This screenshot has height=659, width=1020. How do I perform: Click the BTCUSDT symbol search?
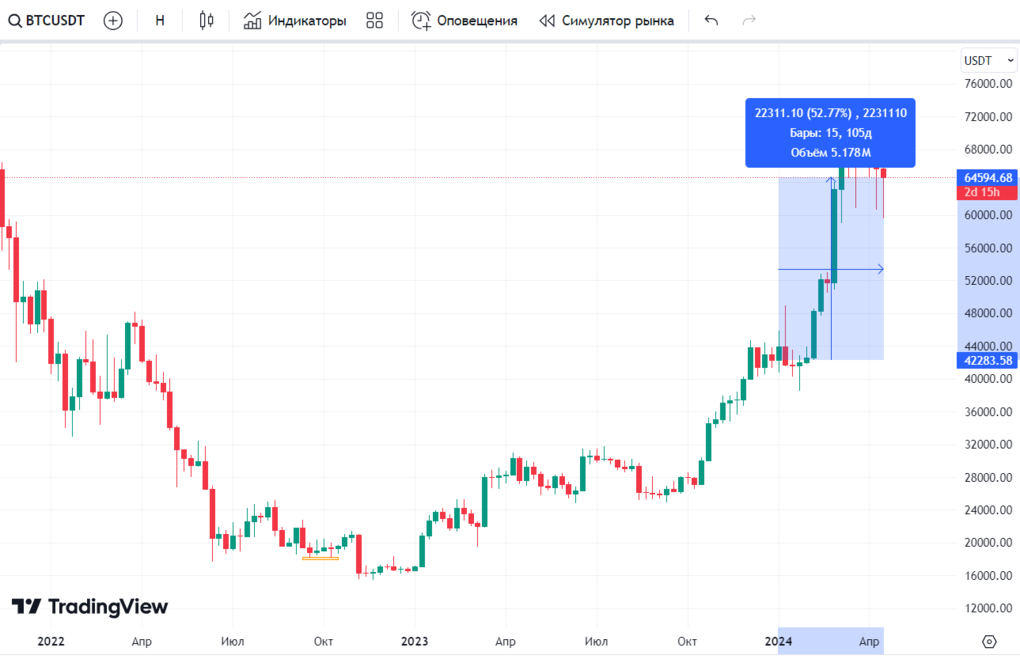coord(46,20)
